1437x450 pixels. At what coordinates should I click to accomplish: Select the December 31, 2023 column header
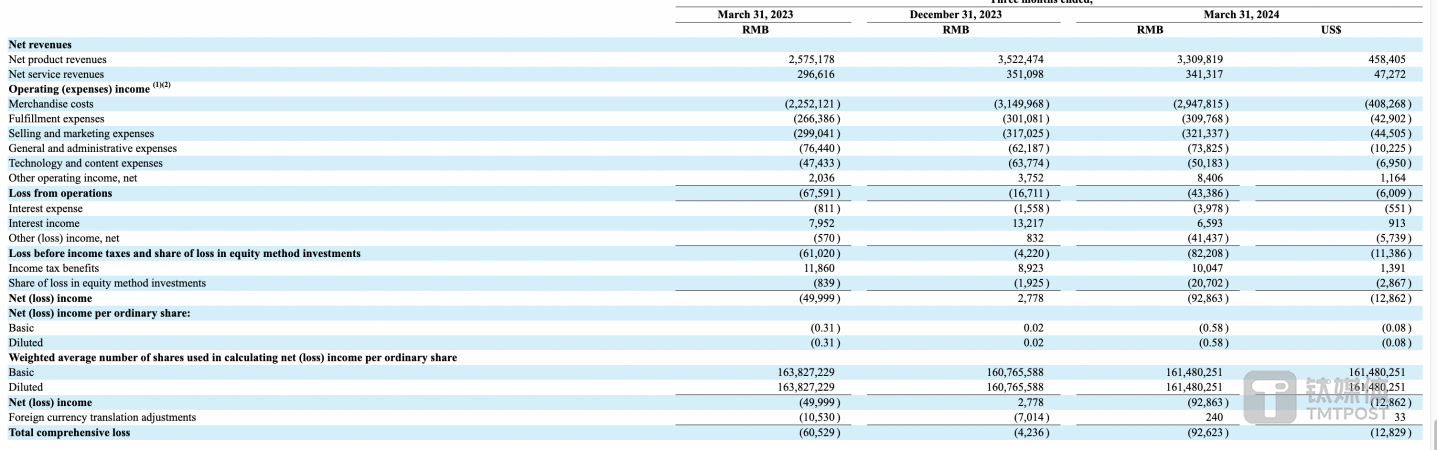click(x=955, y=15)
